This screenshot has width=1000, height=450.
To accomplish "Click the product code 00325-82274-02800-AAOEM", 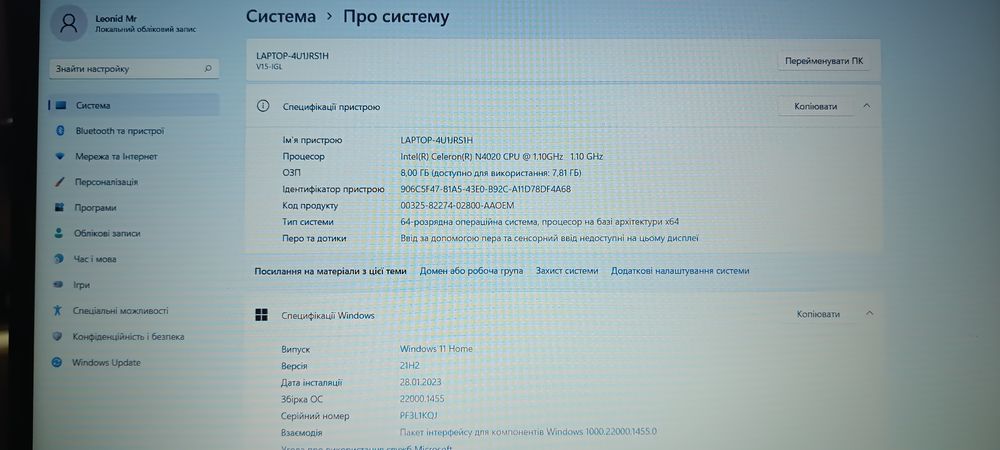I will coord(457,206).
